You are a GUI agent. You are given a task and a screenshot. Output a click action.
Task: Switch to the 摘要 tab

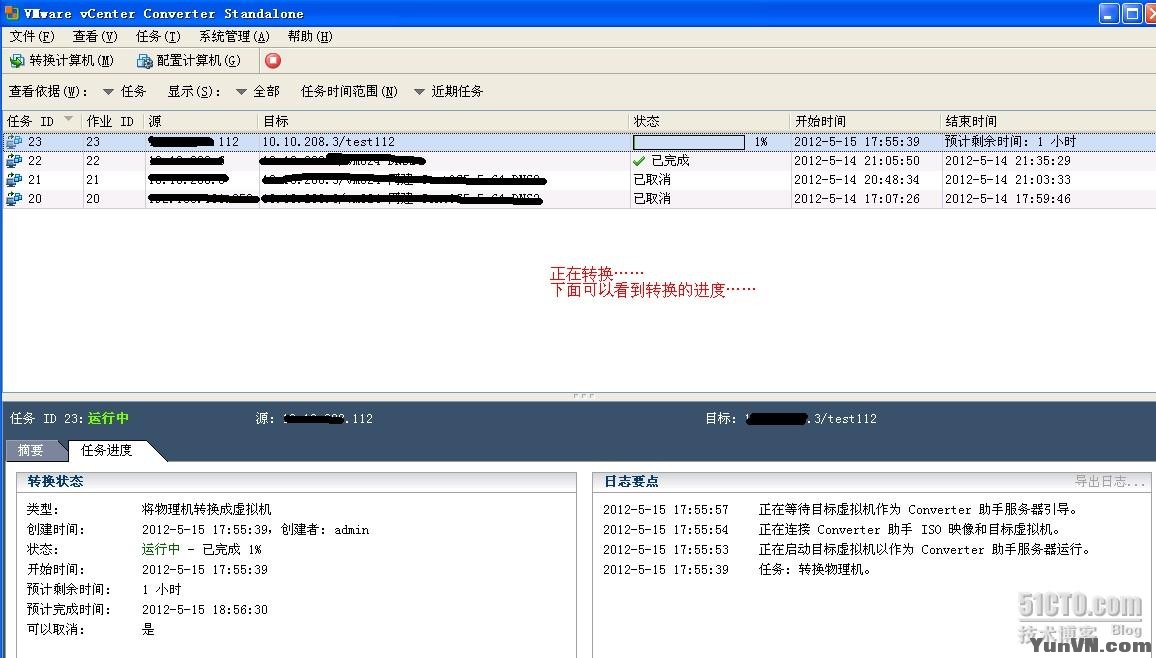[x=31, y=450]
